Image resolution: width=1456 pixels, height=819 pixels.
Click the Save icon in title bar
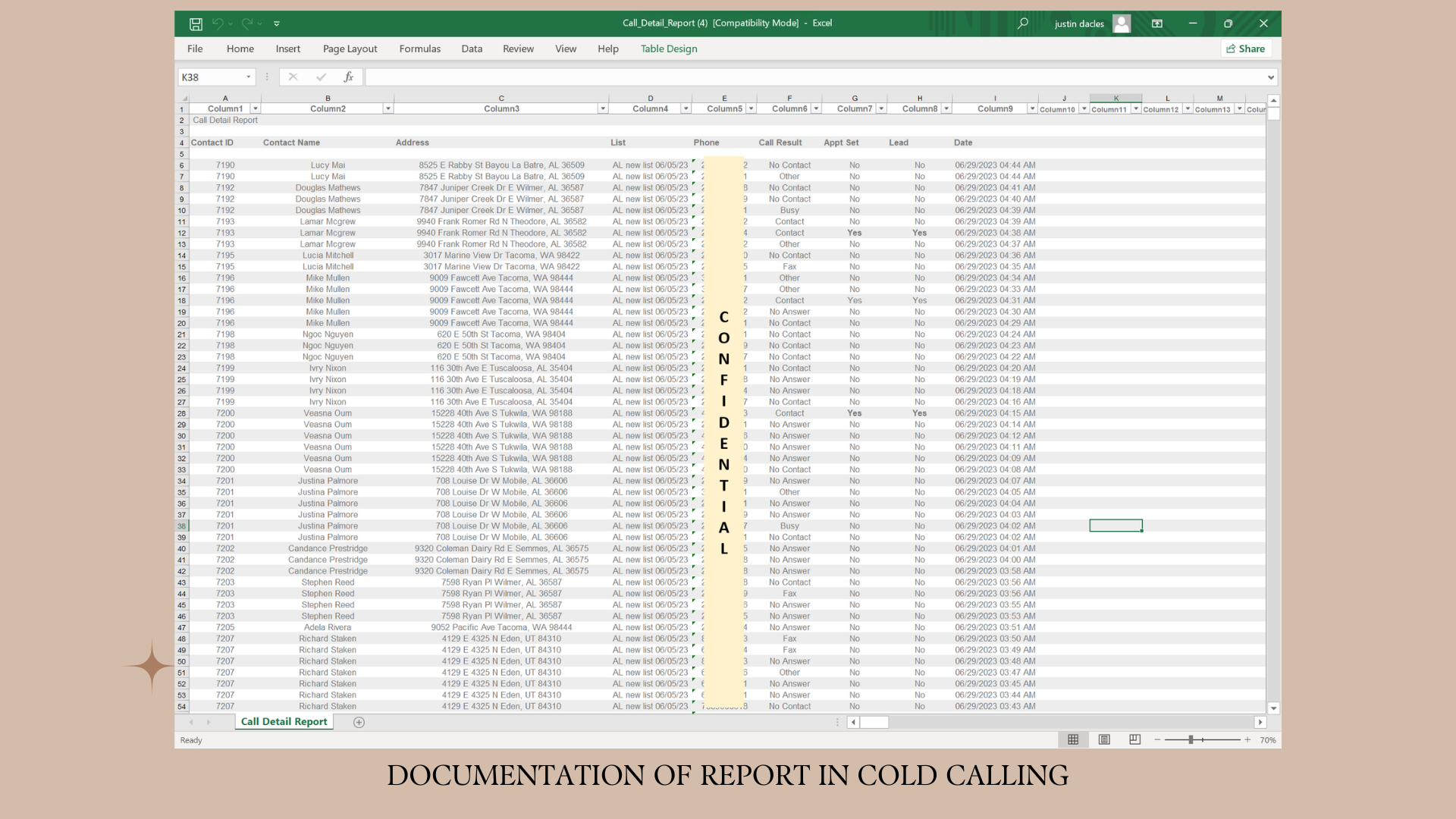click(196, 24)
